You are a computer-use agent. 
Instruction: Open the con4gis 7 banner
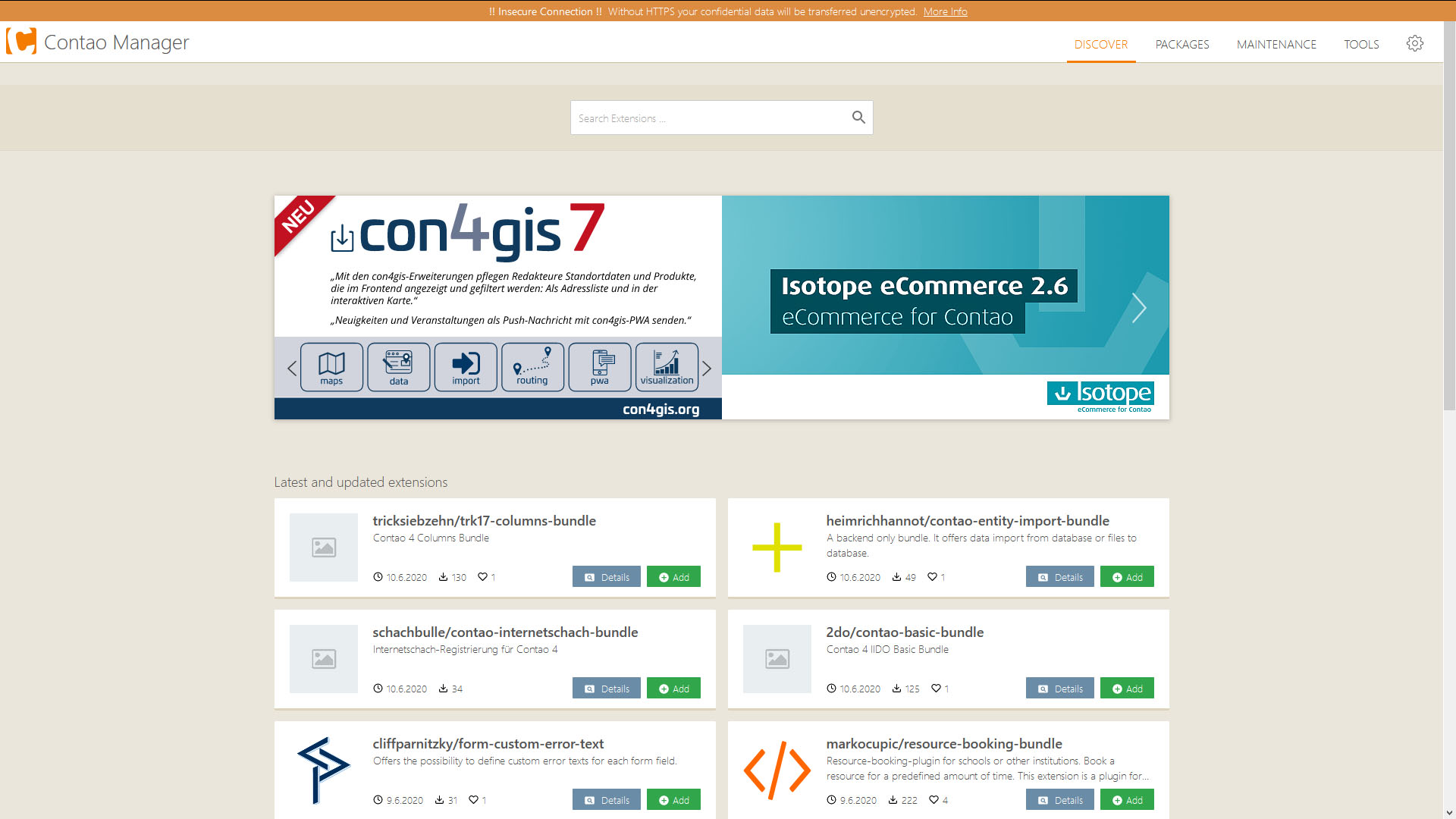pos(498,307)
